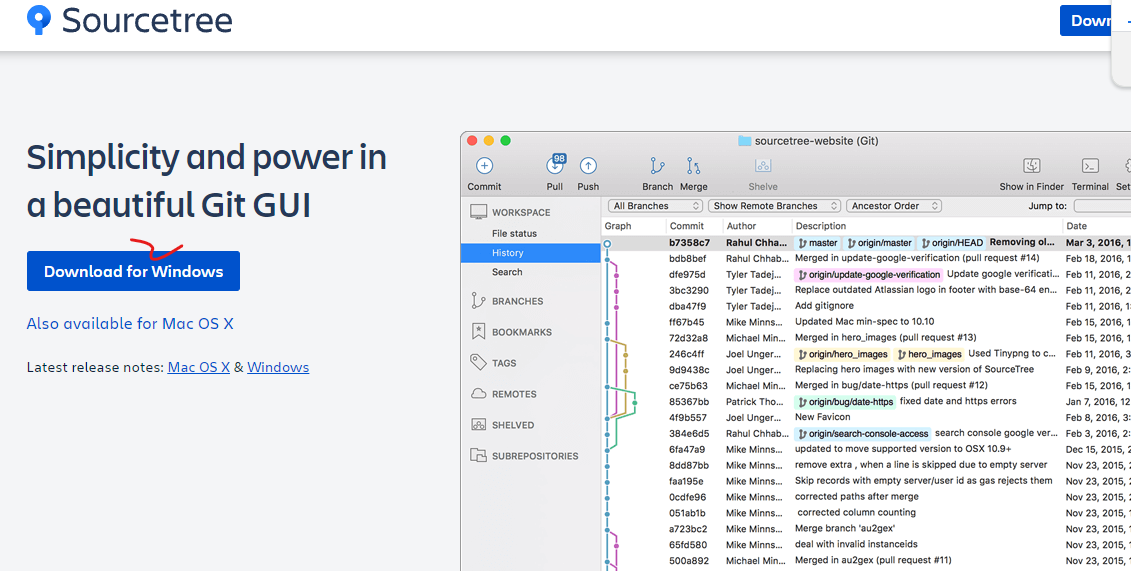Image resolution: width=1131 pixels, height=578 pixels.
Task: Click the REMOTES cloud icon
Action: click(478, 393)
